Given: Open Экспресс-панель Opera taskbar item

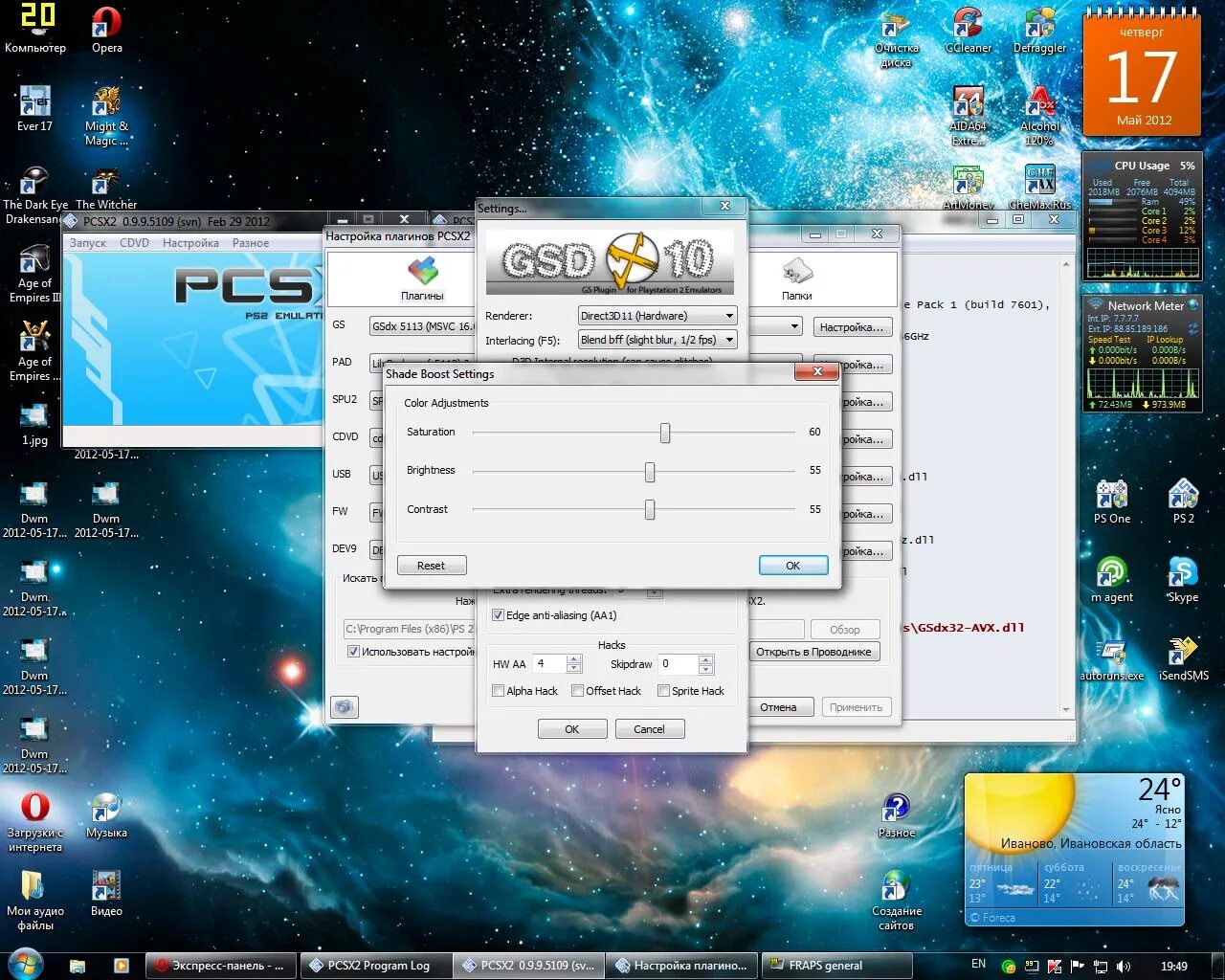Looking at the screenshot, I should click(221, 965).
